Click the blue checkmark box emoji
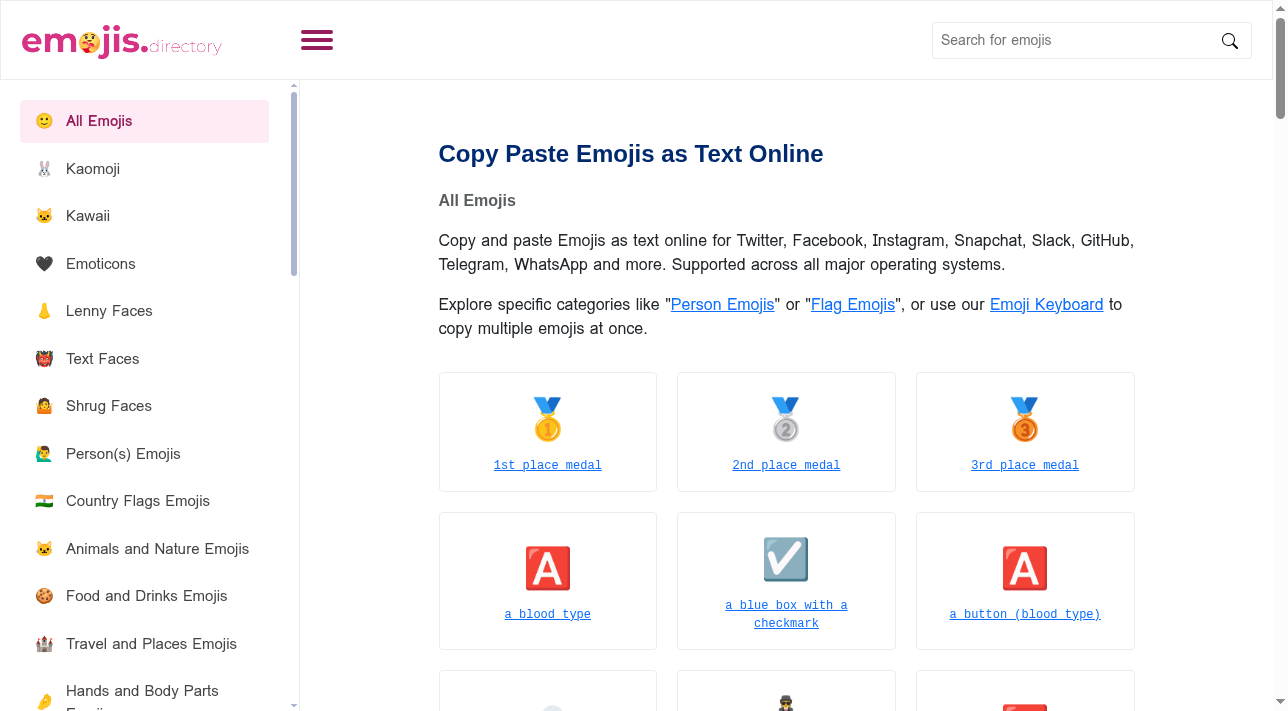The image size is (1288, 711). [786, 560]
